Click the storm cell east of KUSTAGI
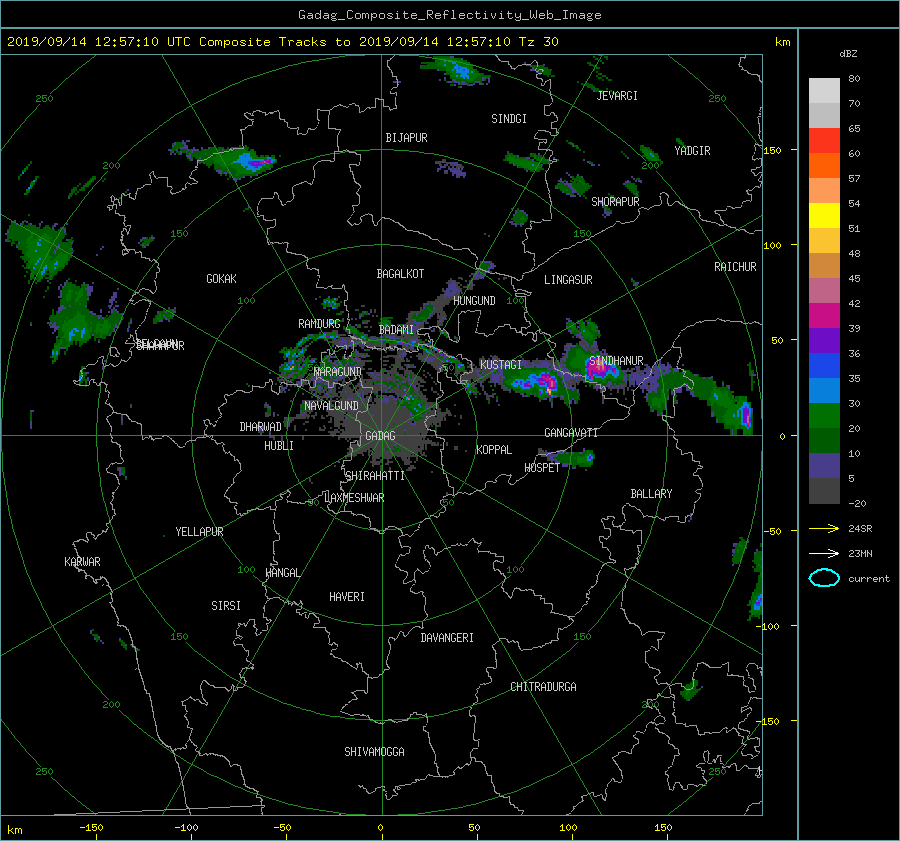Image resolution: width=900 pixels, height=841 pixels. pos(536,383)
